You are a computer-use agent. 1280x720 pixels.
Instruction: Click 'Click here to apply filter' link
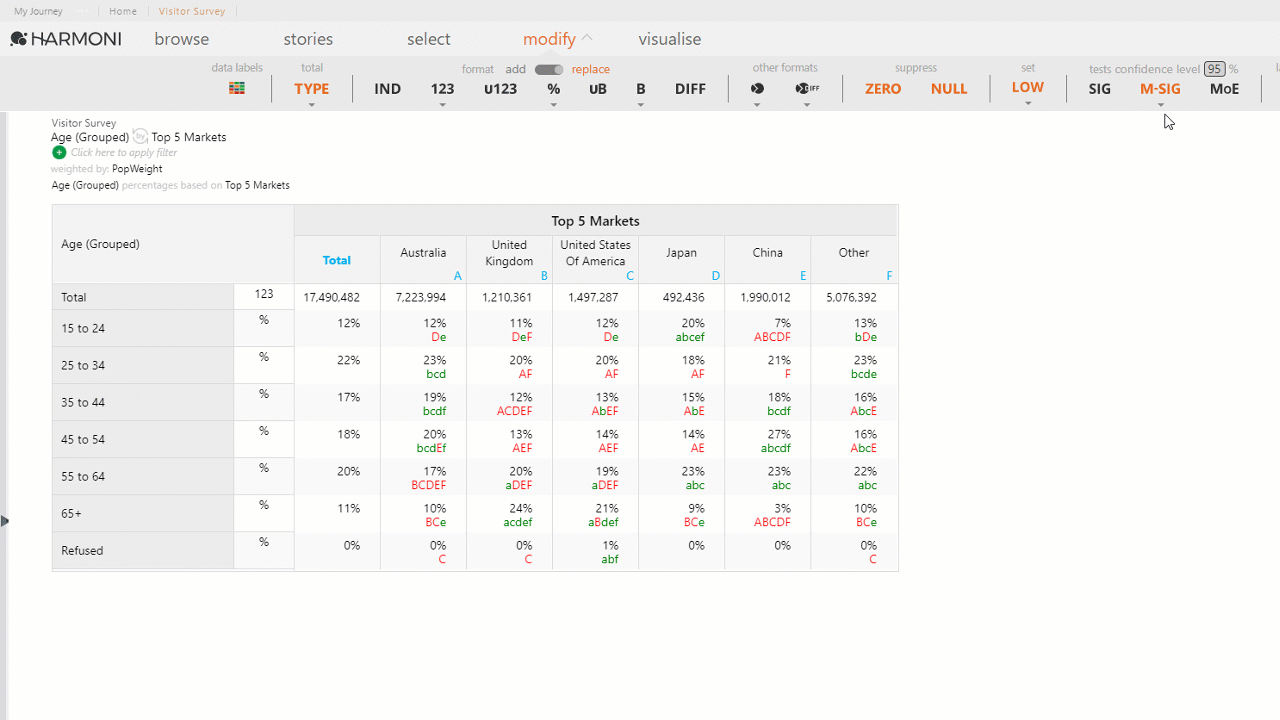pos(124,153)
